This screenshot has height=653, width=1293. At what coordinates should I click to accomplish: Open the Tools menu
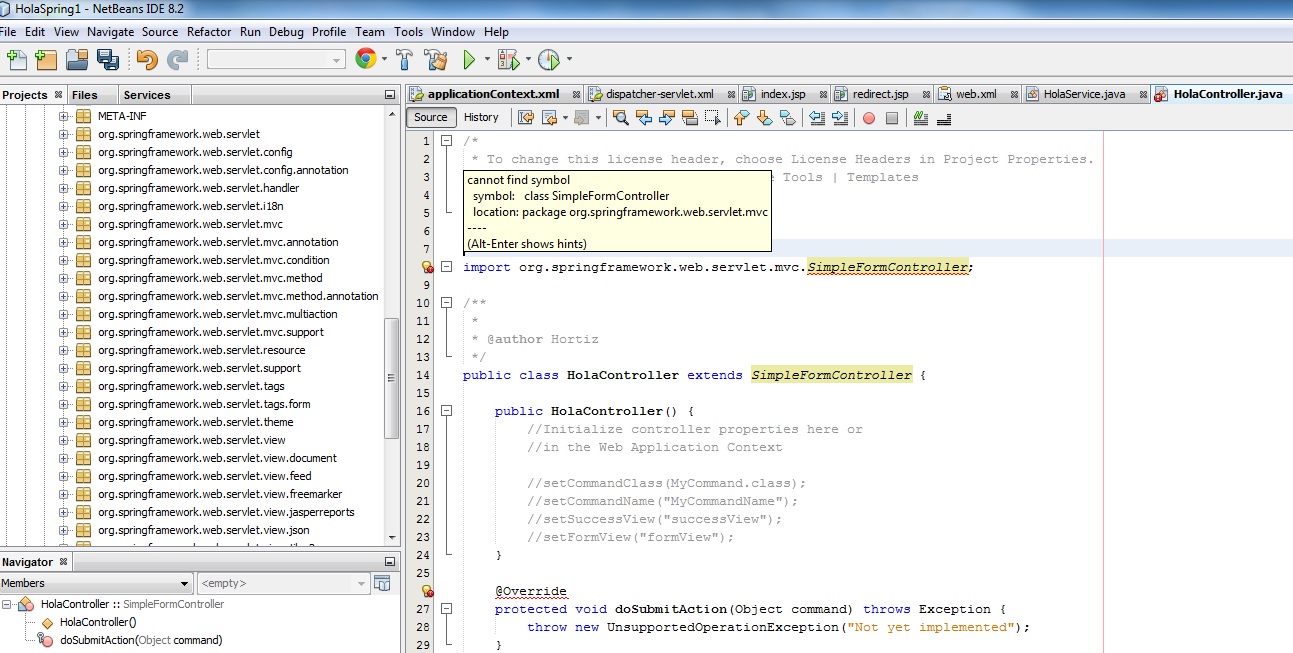408,32
